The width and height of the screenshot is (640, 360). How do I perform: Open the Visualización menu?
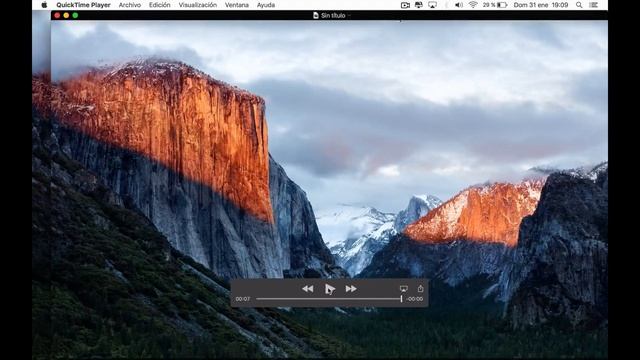(x=198, y=5)
